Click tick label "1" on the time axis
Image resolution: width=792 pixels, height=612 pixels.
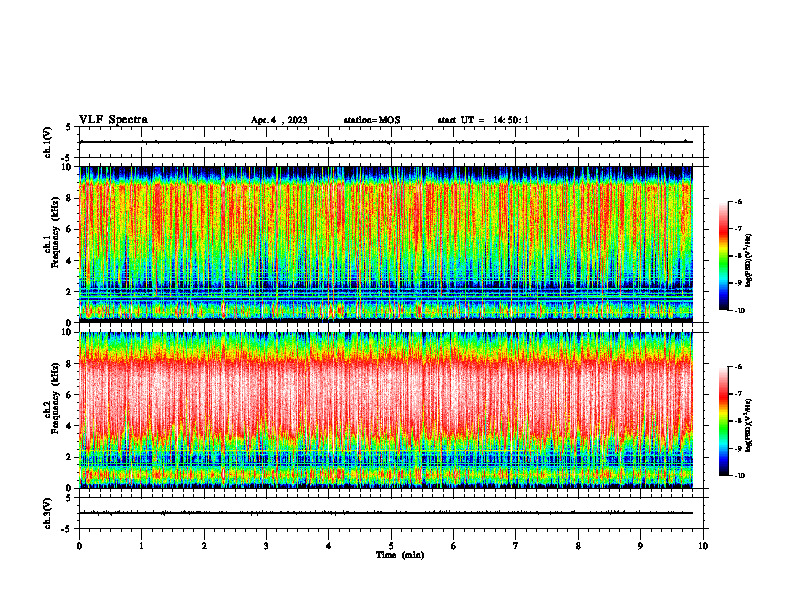coord(141,546)
